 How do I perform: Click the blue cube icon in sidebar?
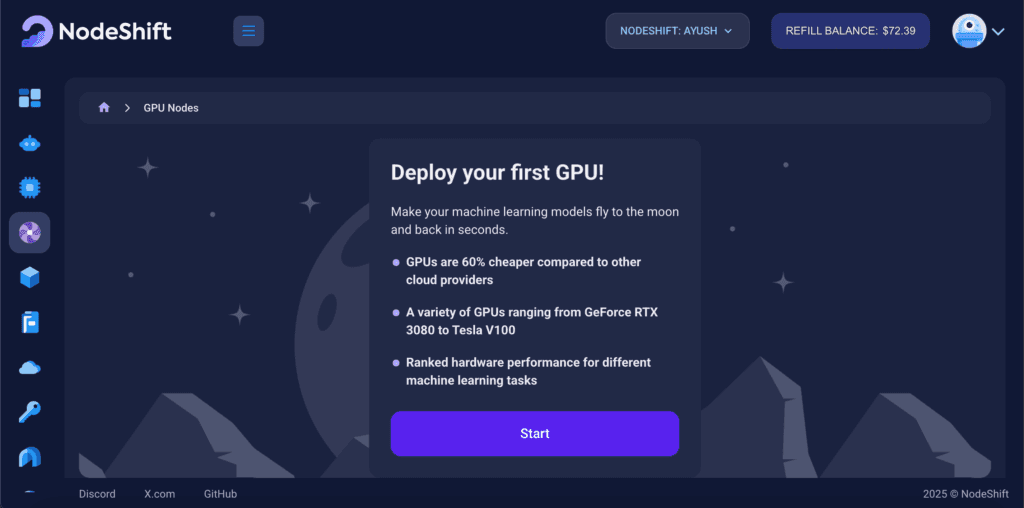(x=29, y=278)
